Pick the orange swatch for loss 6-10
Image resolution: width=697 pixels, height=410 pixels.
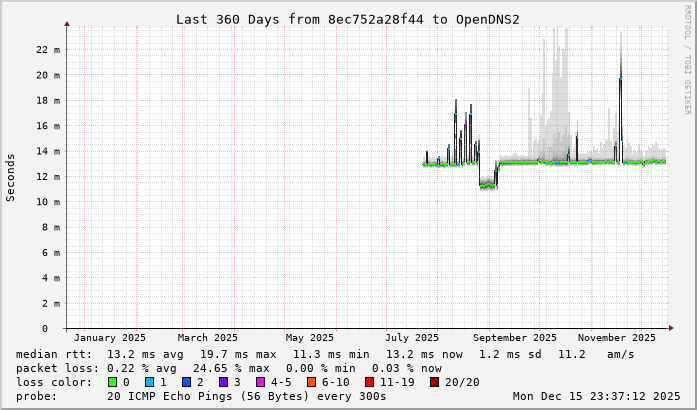coord(310,382)
